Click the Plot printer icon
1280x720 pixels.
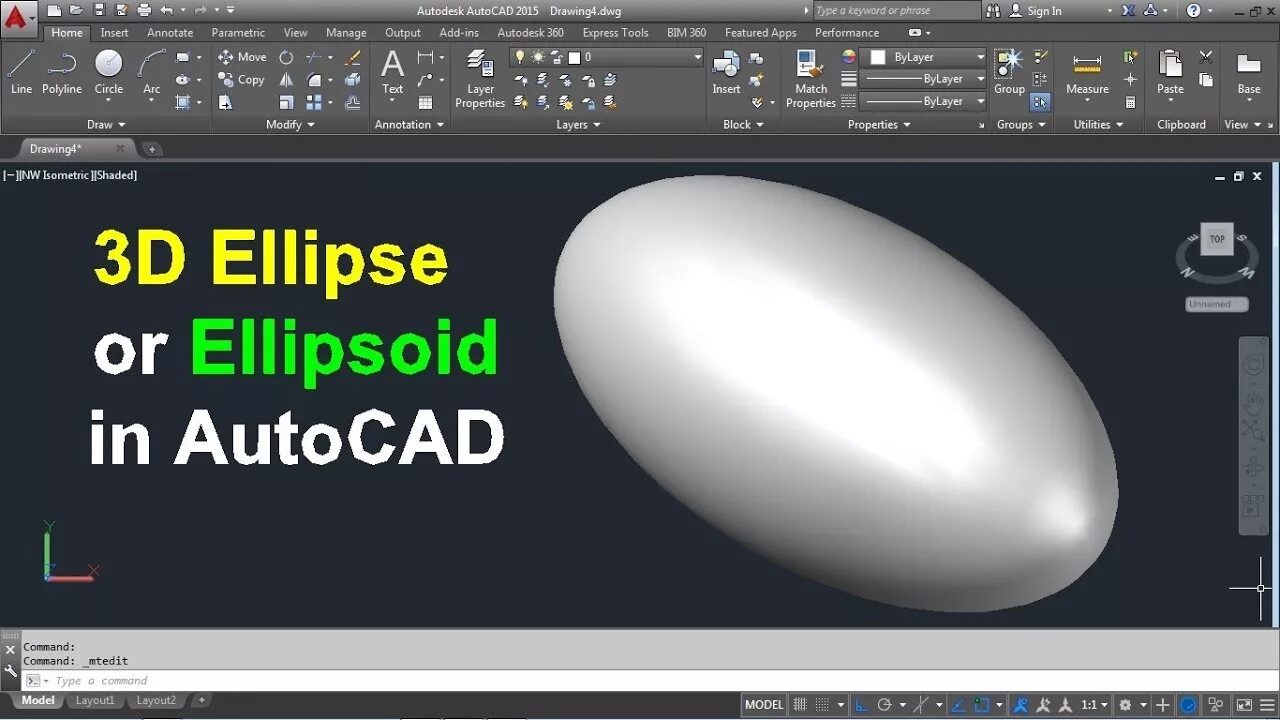tap(144, 10)
